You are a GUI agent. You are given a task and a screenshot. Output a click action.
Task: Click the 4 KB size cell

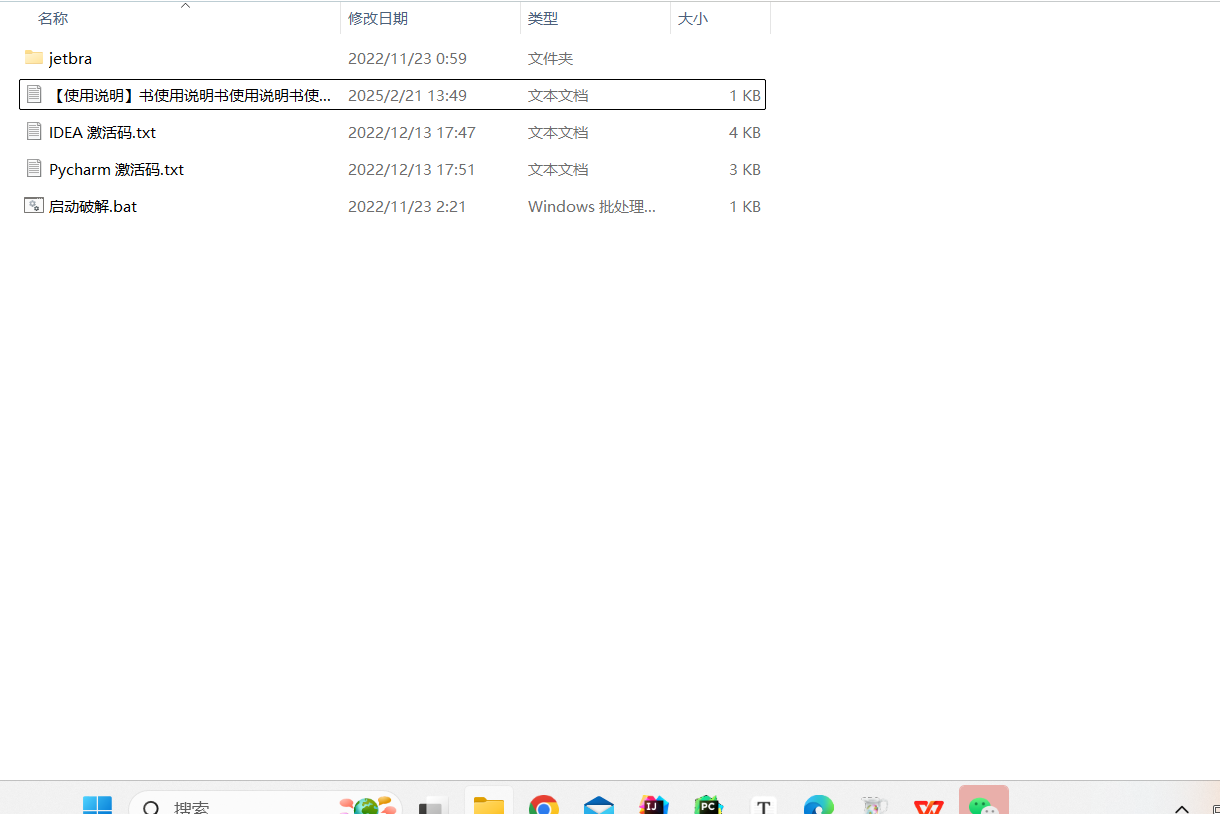click(x=745, y=133)
